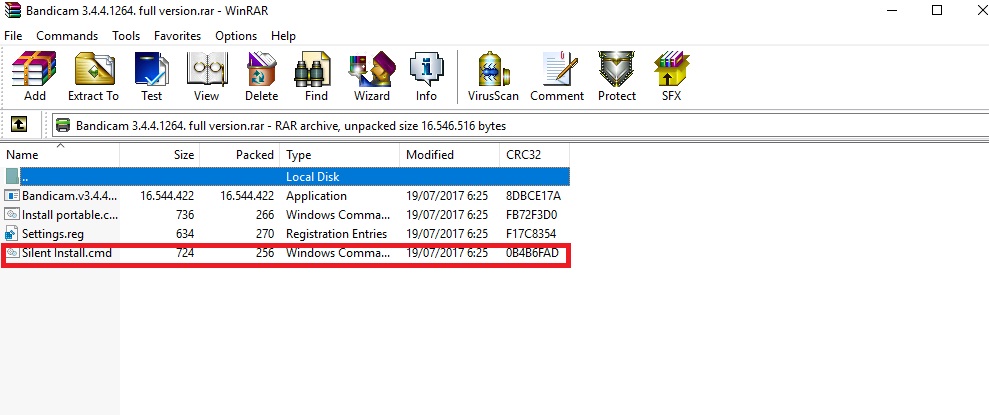Select the Bandicam.v3.4.4... file name
The height and width of the screenshot is (415, 989).
(69, 196)
